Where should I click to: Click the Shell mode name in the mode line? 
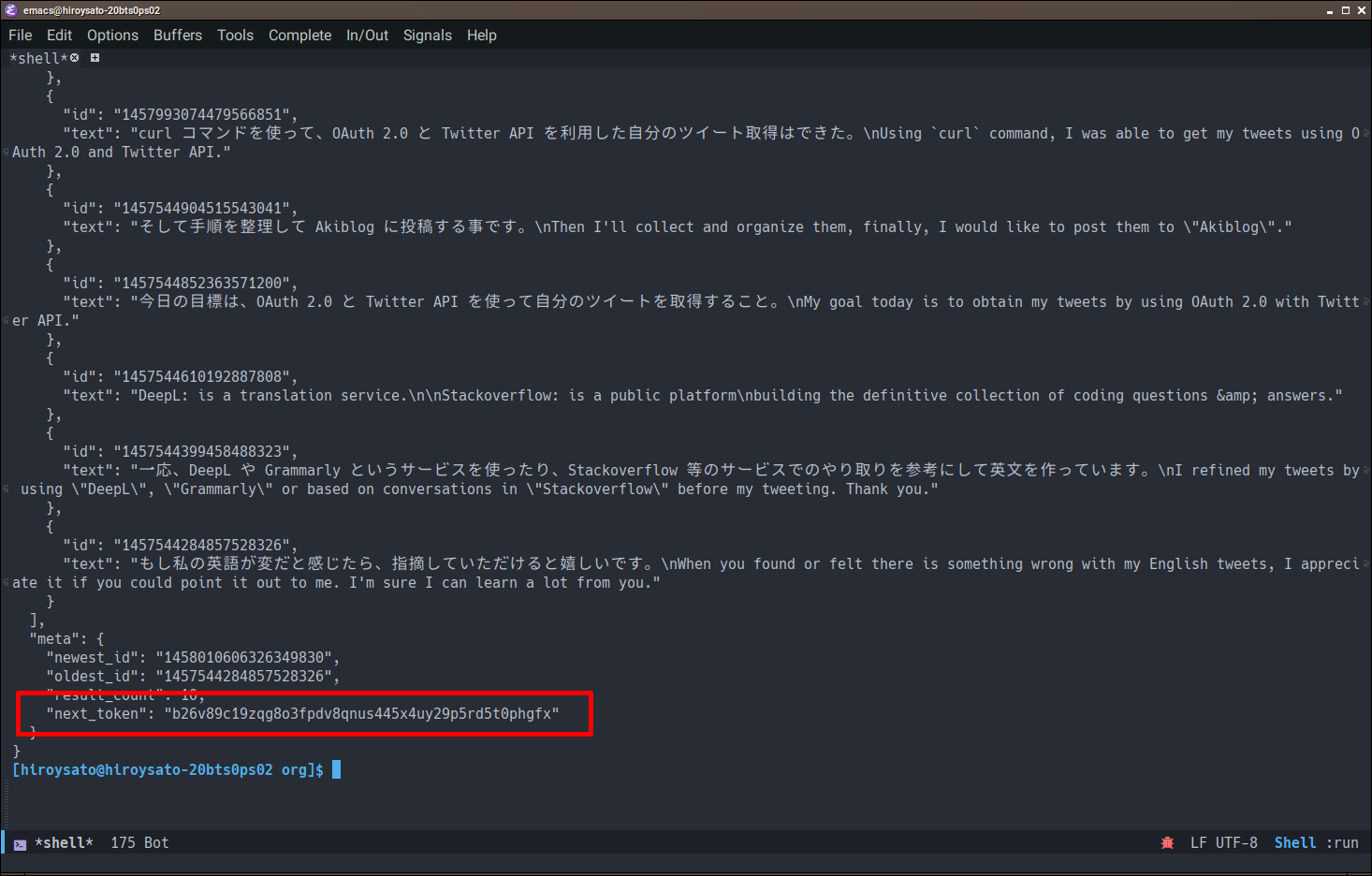click(1294, 842)
